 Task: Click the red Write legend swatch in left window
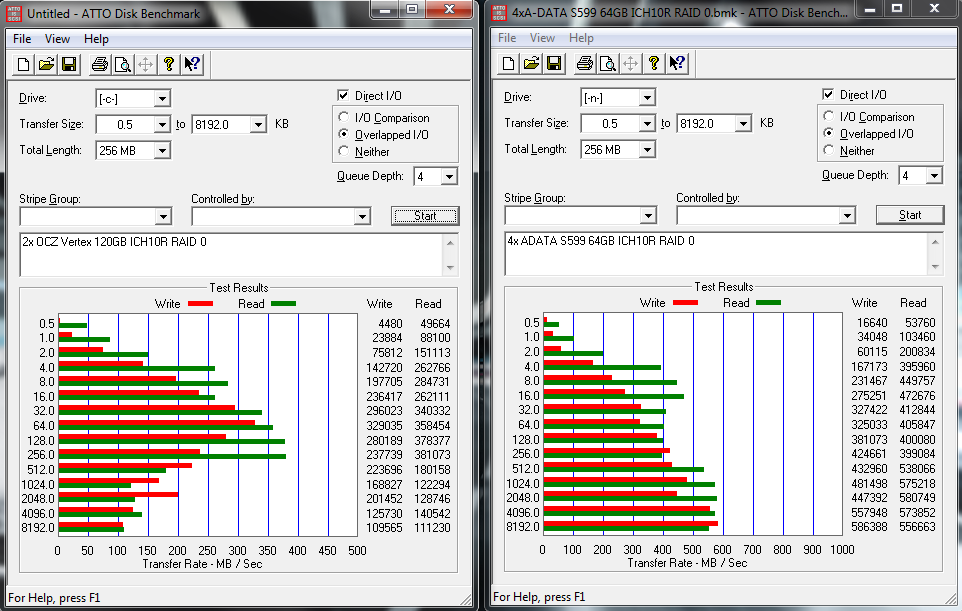(x=200, y=303)
